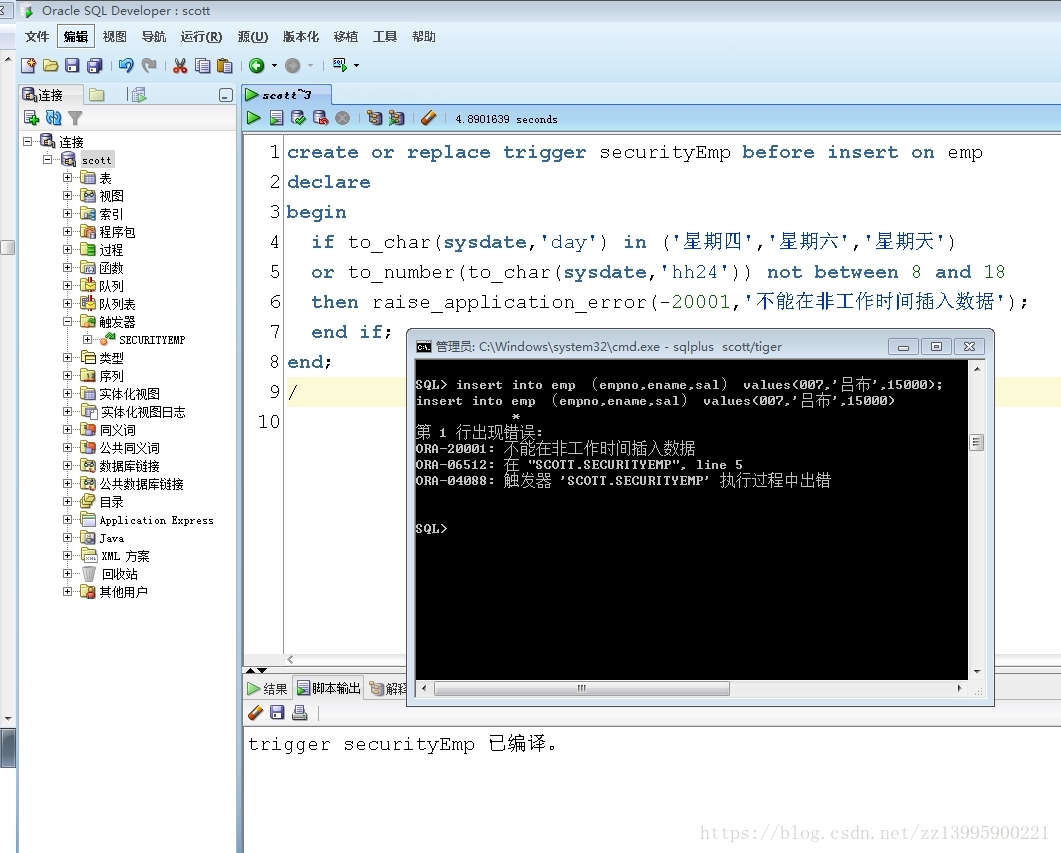Print the script output
The height and width of the screenshot is (853, 1061).
pyautogui.click(x=299, y=712)
